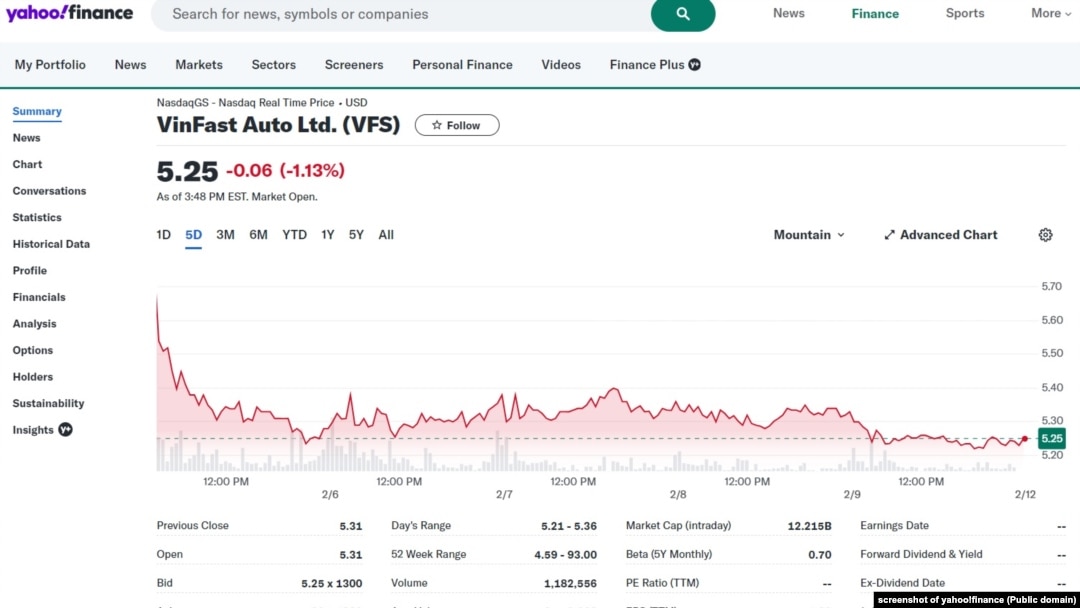Click the Previous Close value 5.31
This screenshot has height=608, width=1080.
[351, 526]
